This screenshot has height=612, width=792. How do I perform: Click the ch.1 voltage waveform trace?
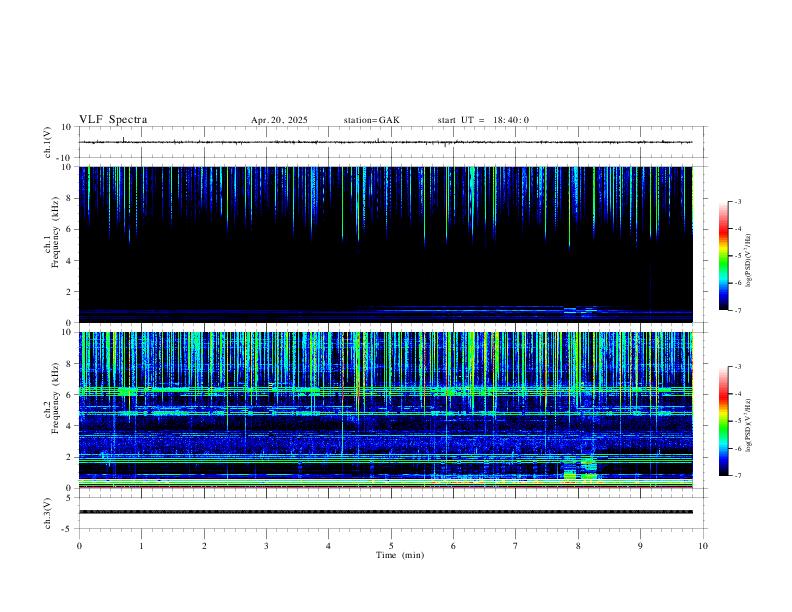pos(385,142)
